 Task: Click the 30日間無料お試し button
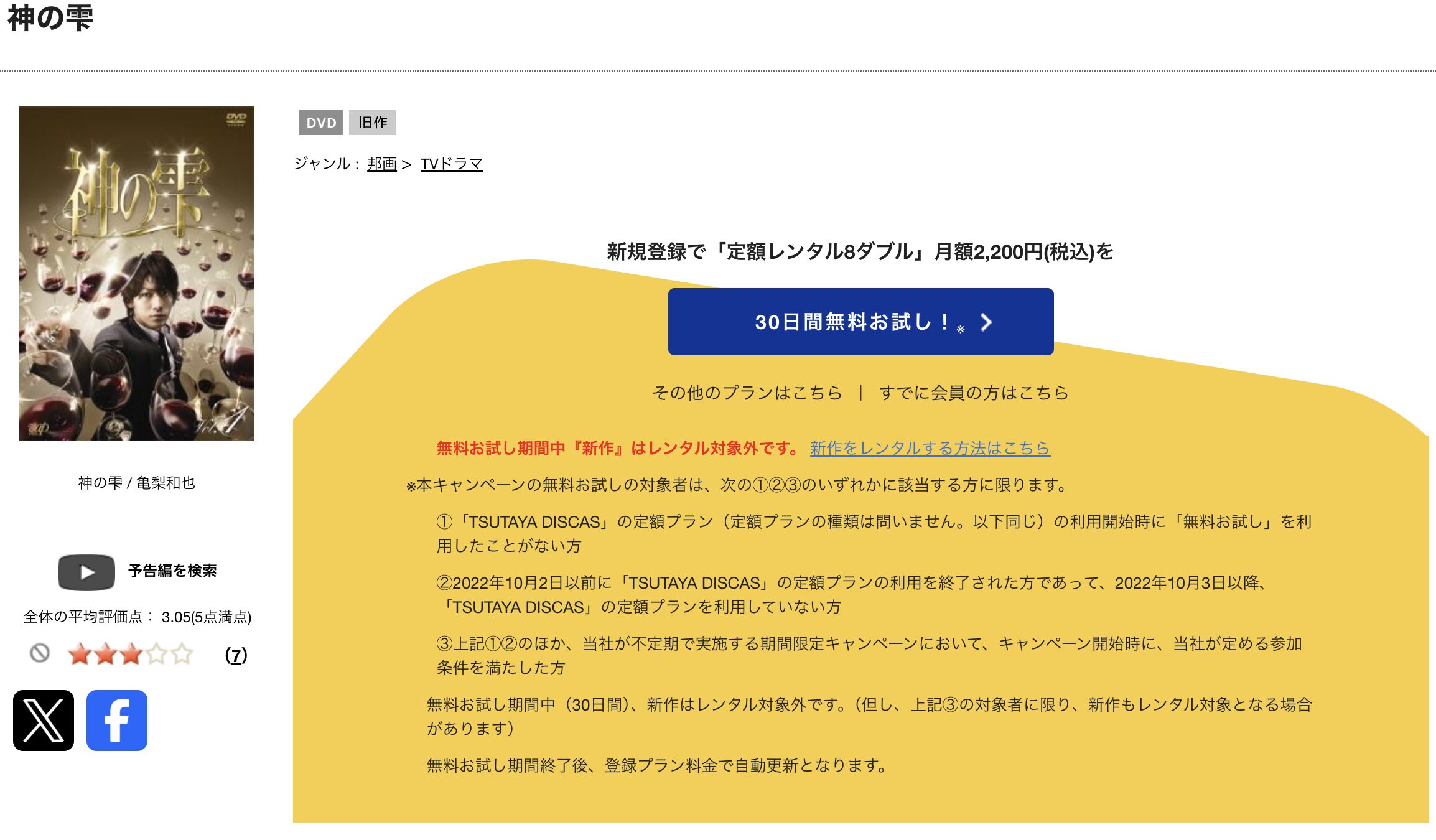point(860,322)
